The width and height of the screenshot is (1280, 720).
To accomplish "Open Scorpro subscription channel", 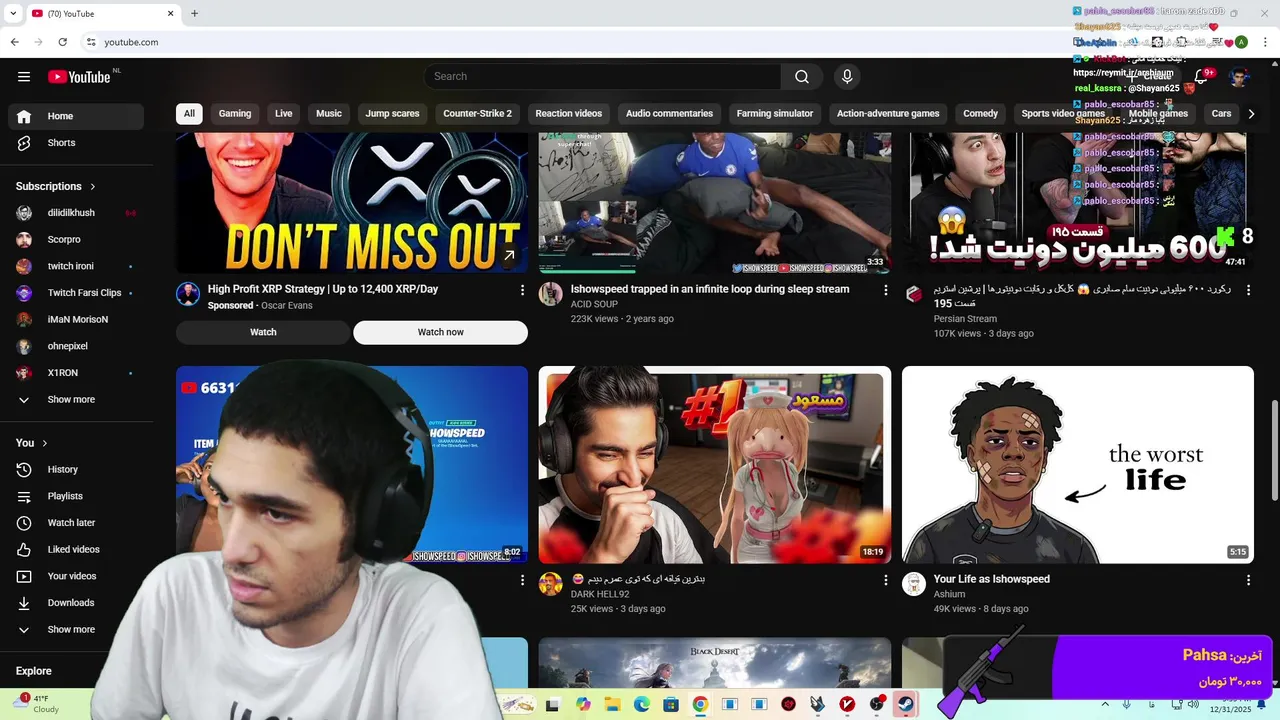I will [x=76, y=240].
